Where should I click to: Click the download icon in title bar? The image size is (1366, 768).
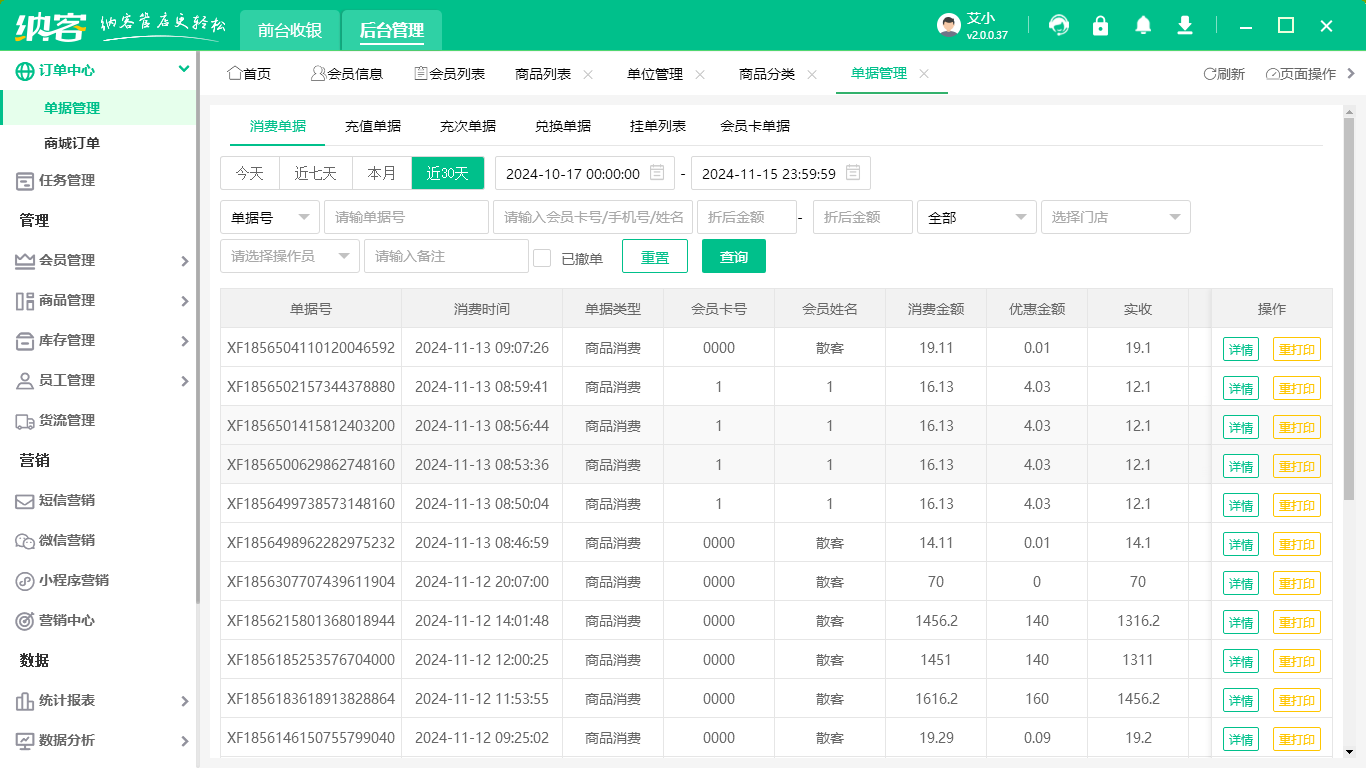(1185, 26)
